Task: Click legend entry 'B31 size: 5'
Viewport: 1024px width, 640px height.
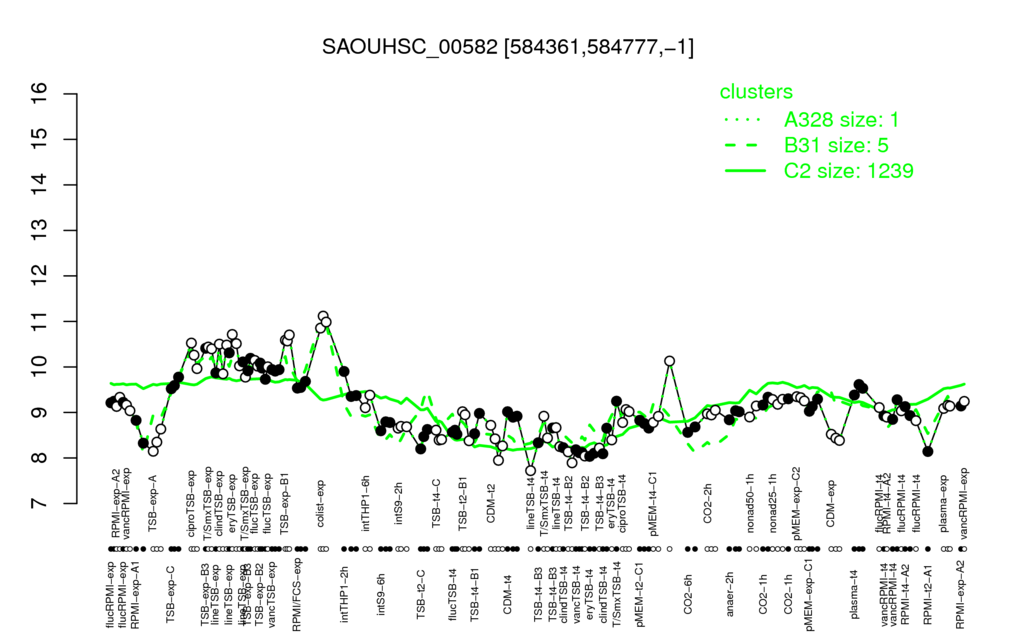Action: [836, 145]
